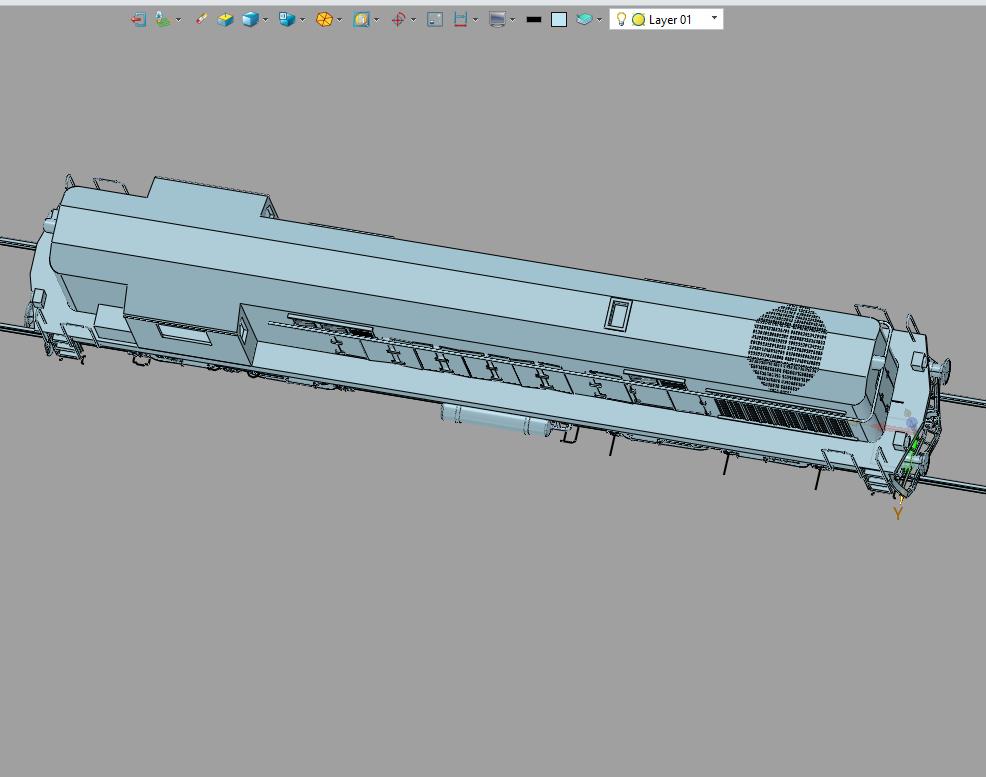Click the highlighted zoom view icon

361,19
